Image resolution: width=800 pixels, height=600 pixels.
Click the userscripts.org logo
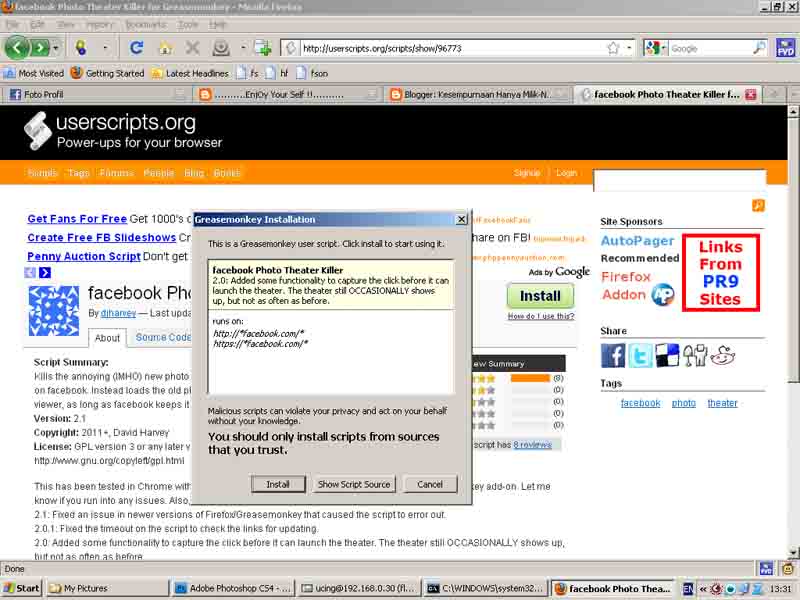pos(123,131)
